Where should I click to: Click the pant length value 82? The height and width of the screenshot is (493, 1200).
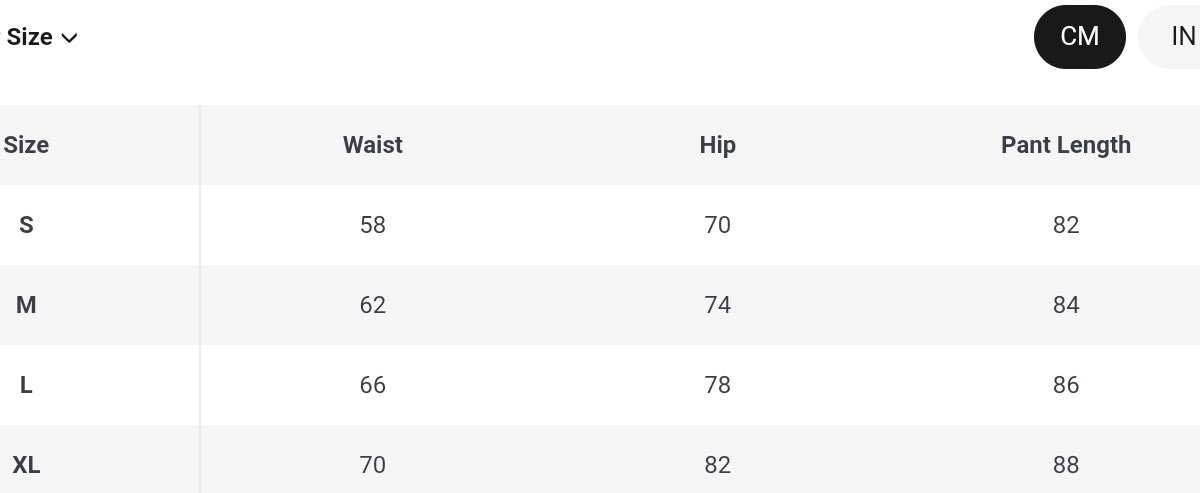click(1066, 225)
